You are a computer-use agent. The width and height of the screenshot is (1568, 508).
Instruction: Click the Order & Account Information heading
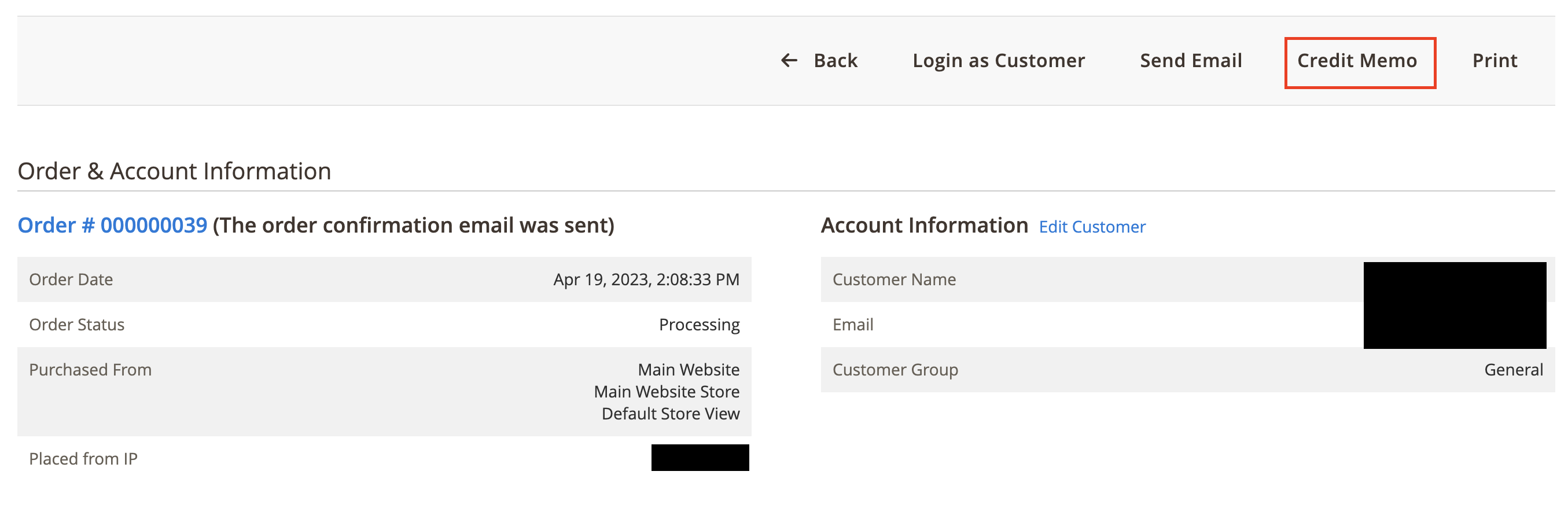pyautogui.click(x=174, y=171)
